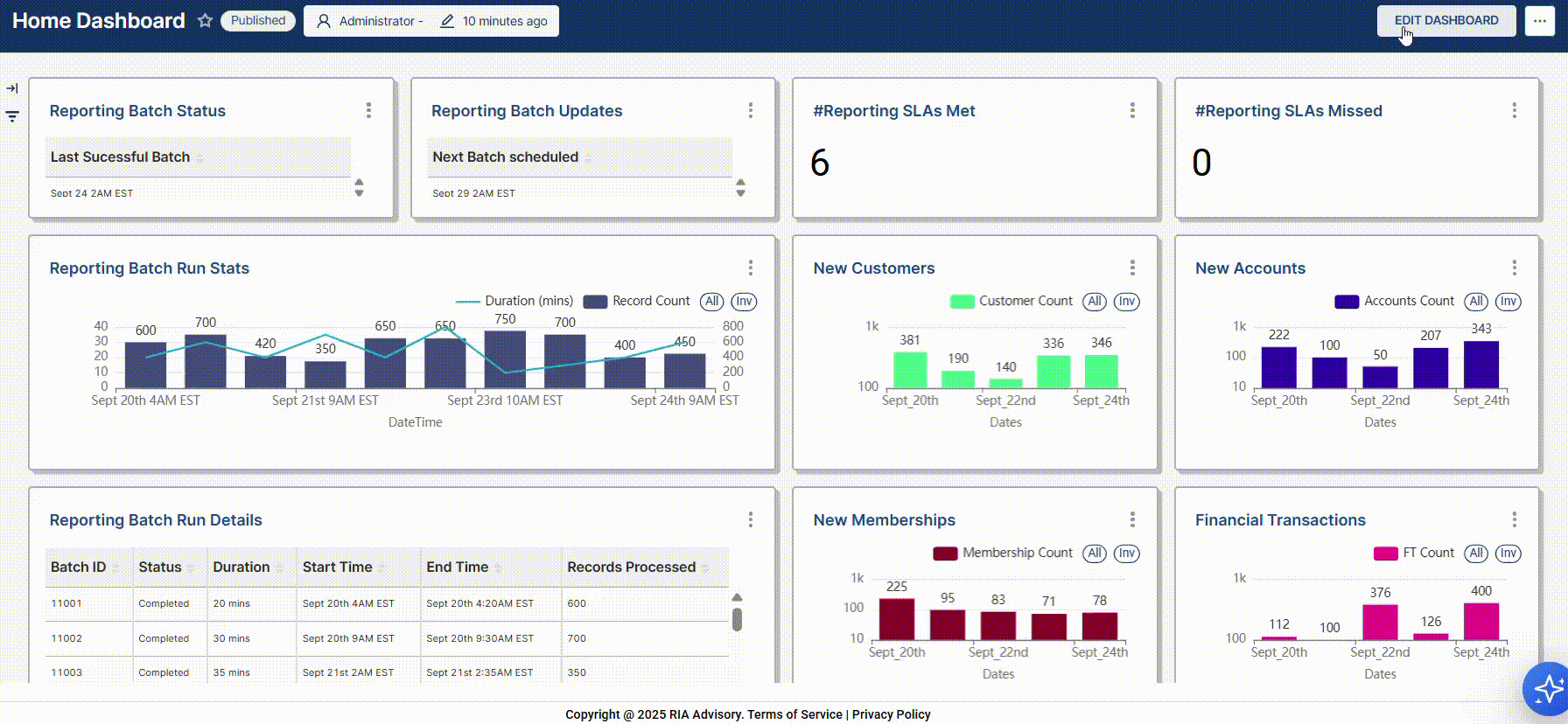Invert legend selection in New Memberships chart
The image size is (1568, 724).
tap(1126, 553)
